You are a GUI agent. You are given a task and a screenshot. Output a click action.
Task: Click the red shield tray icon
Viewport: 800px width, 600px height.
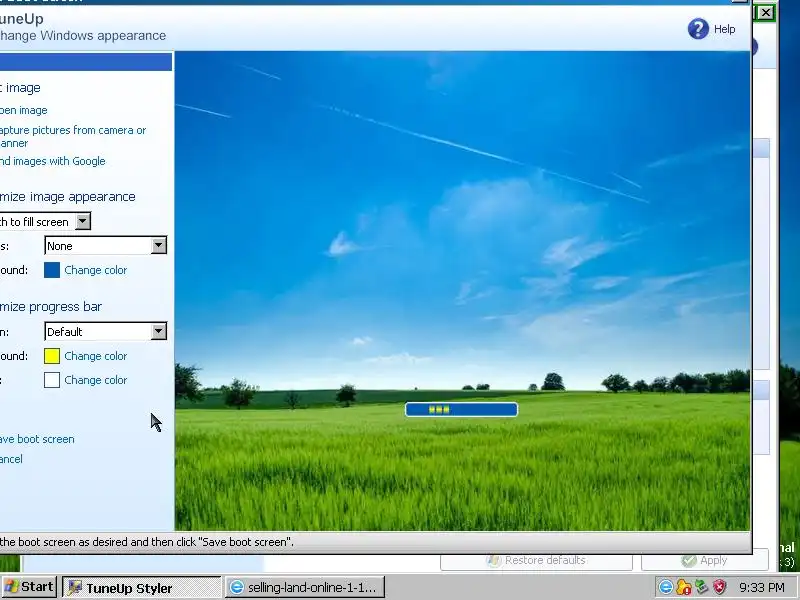coord(719,587)
